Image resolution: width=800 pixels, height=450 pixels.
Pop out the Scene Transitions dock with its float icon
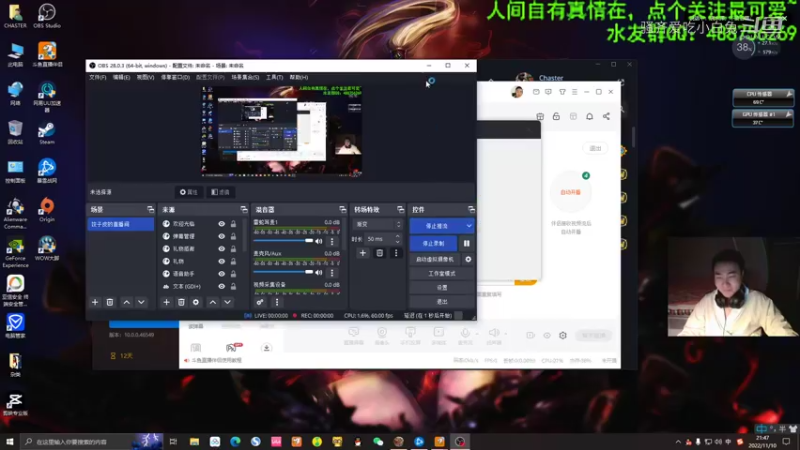pos(401,210)
